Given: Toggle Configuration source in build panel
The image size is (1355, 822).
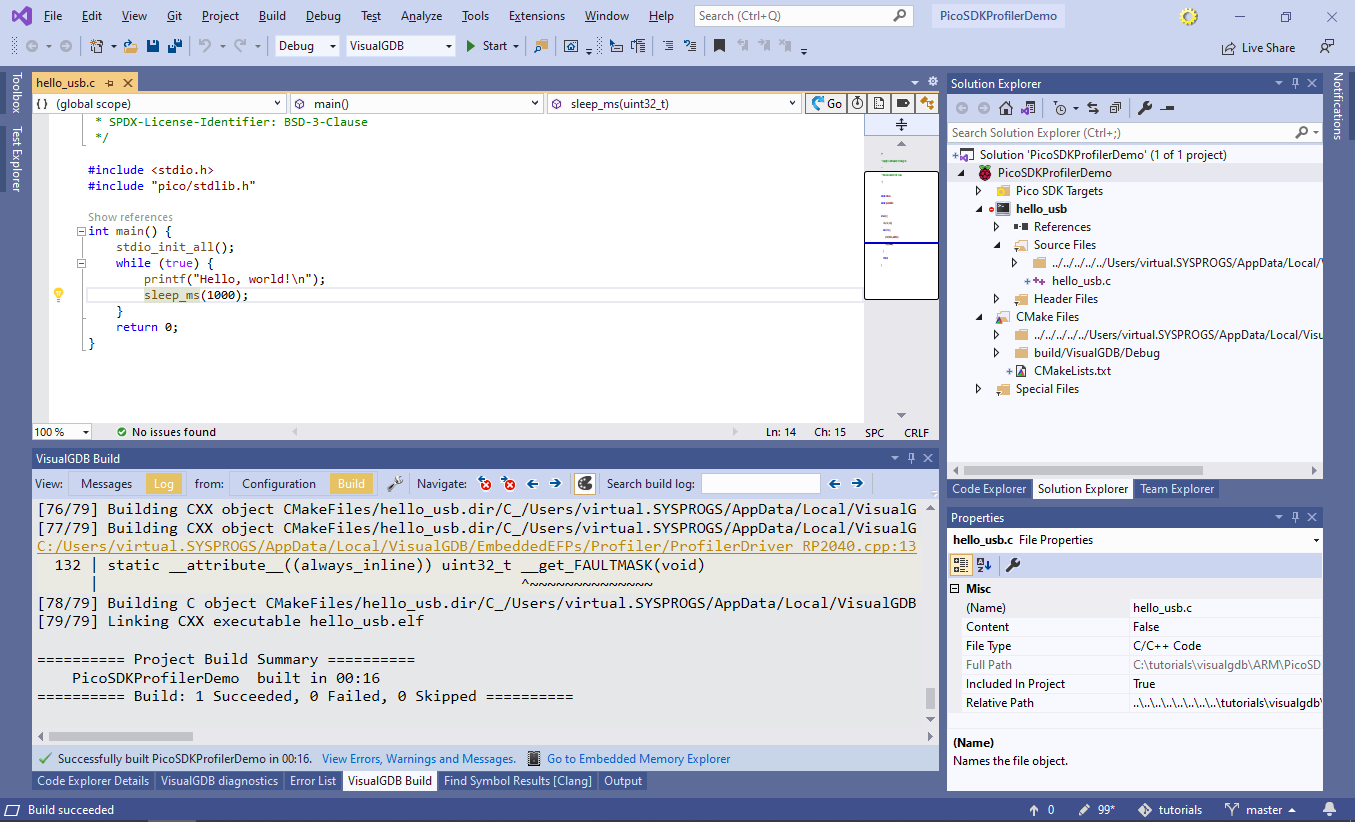Looking at the screenshot, I should point(279,484).
